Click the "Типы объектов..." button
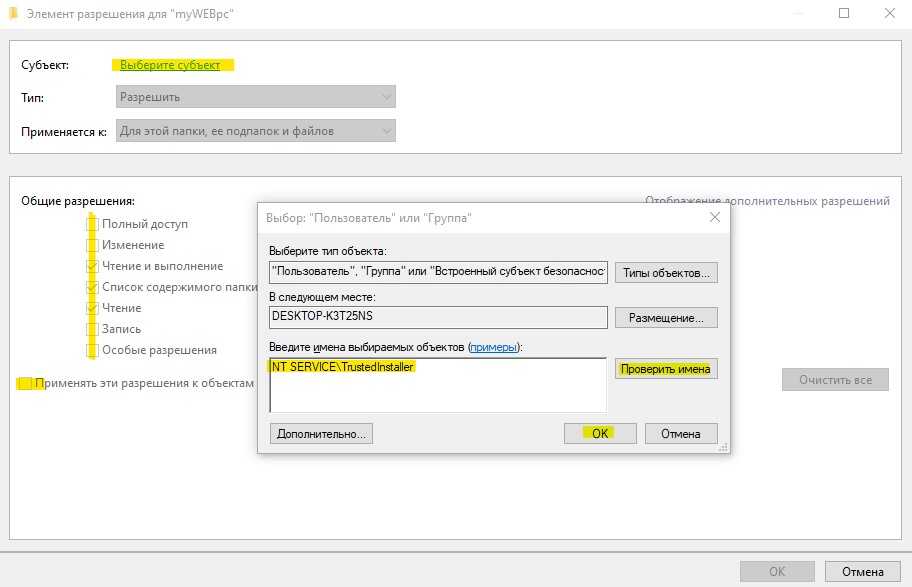Viewport: 912px width, 587px height. [666, 273]
